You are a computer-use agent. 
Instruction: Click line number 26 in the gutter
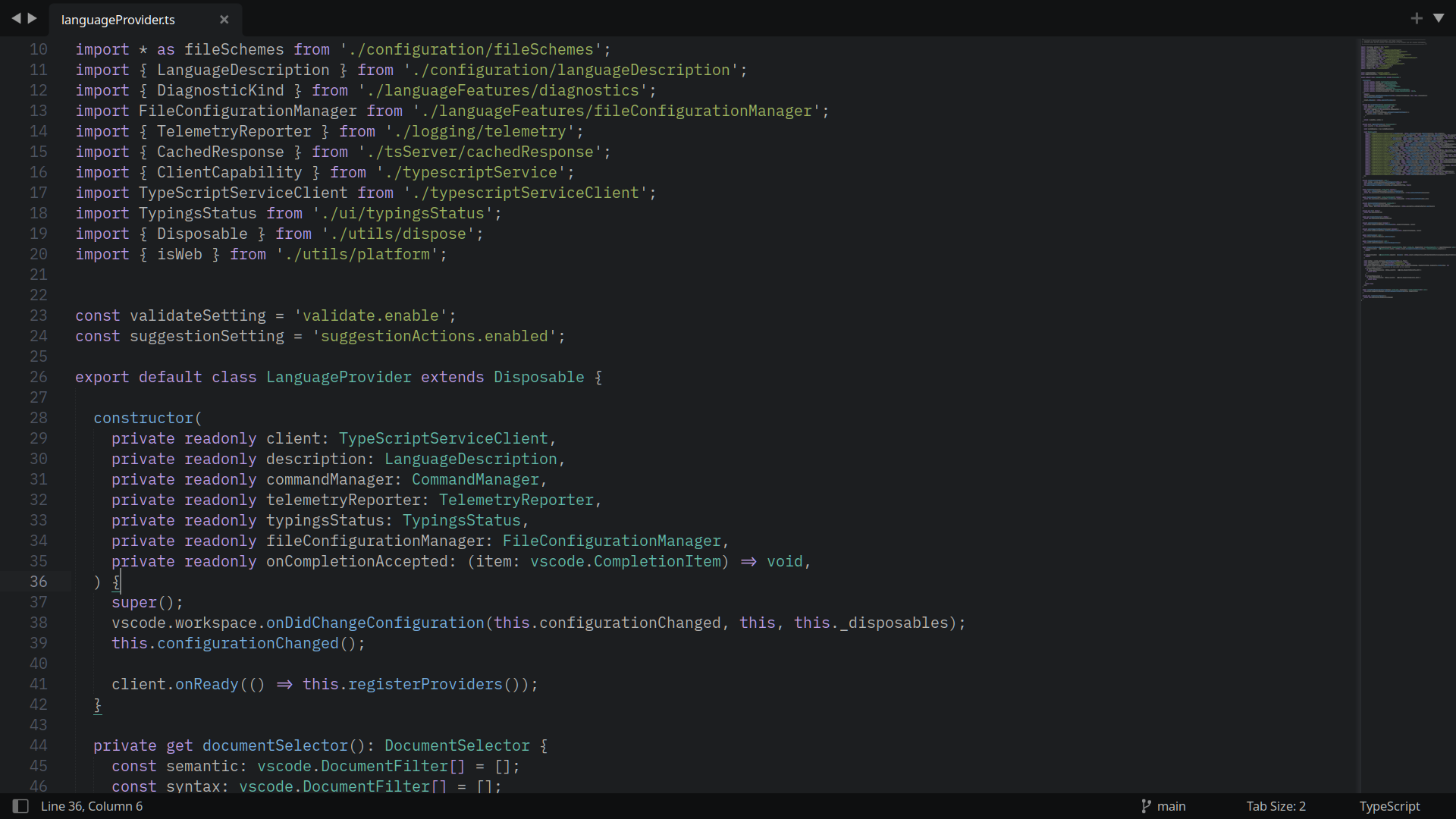pyautogui.click(x=39, y=377)
